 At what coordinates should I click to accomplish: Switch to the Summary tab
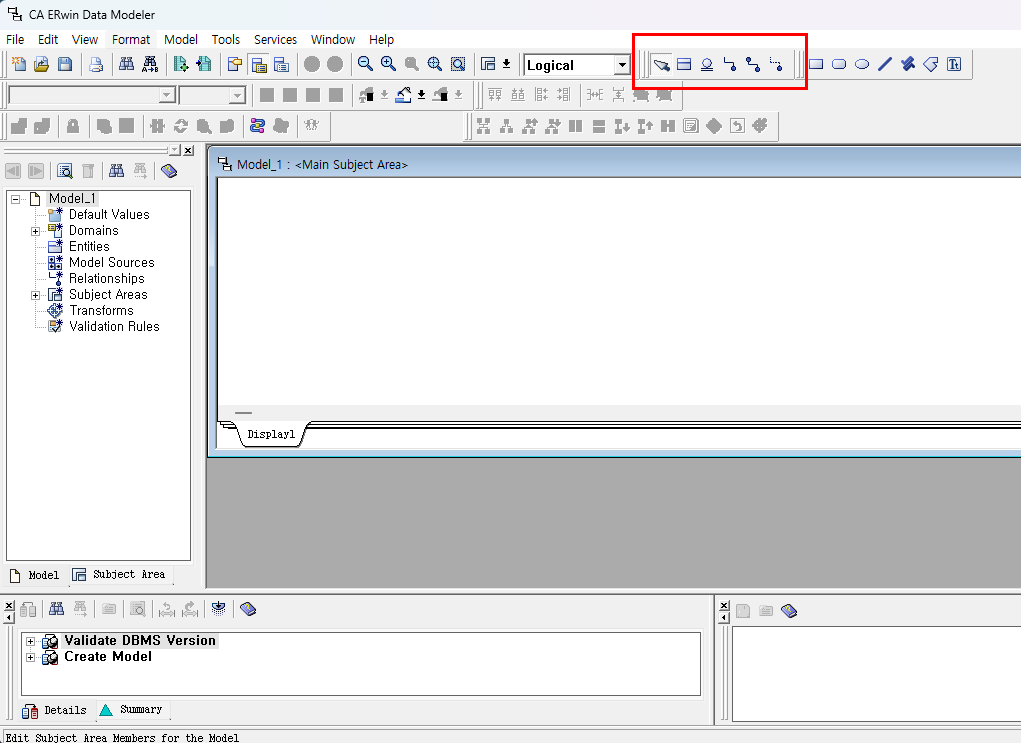pyautogui.click(x=132, y=709)
